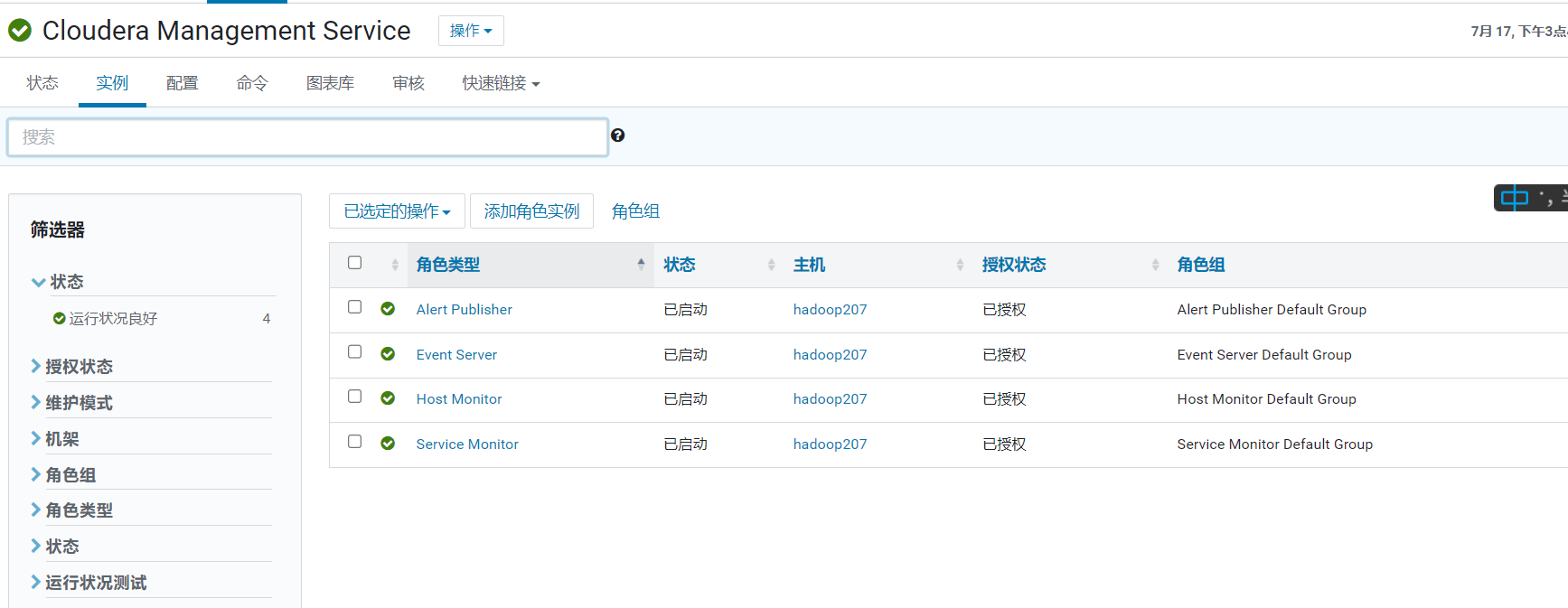Image resolution: width=1568 pixels, height=608 pixels.
Task: Open the Host Monitor role link
Action: (x=459, y=398)
